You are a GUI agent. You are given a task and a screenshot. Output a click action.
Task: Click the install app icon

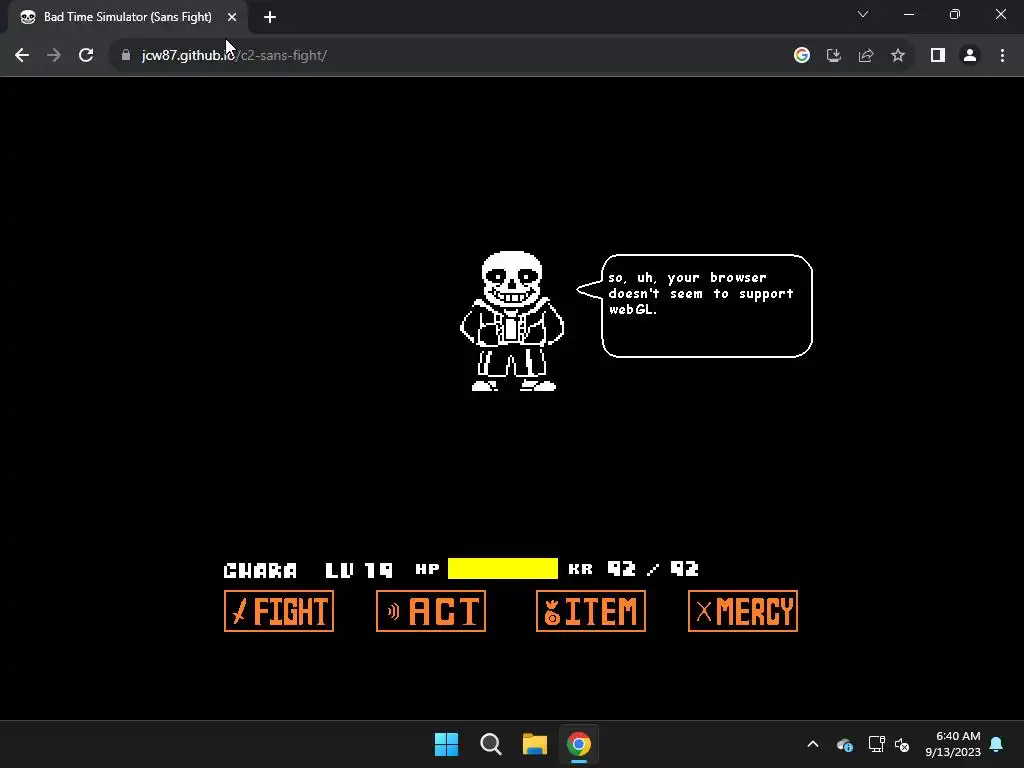pyautogui.click(x=834, y=56)
